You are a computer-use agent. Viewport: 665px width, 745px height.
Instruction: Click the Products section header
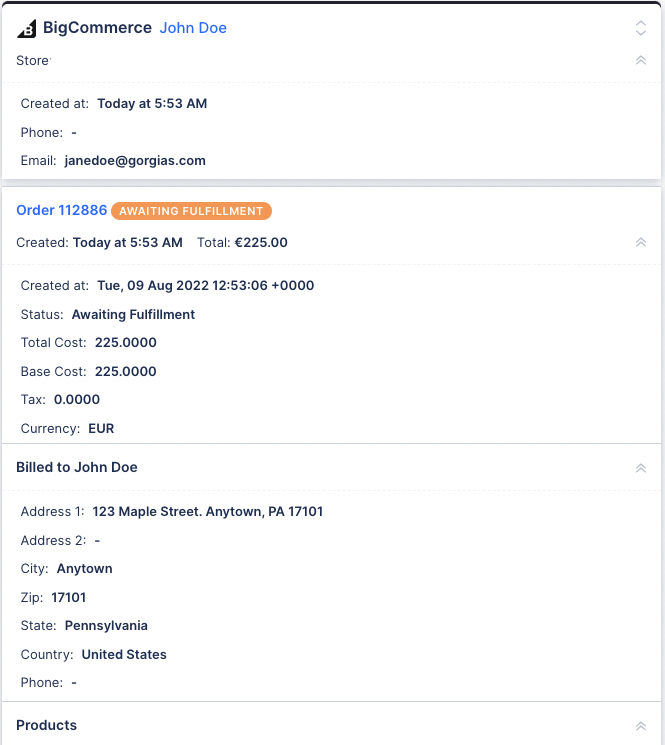pyautogui.click(x=47, y=725)
